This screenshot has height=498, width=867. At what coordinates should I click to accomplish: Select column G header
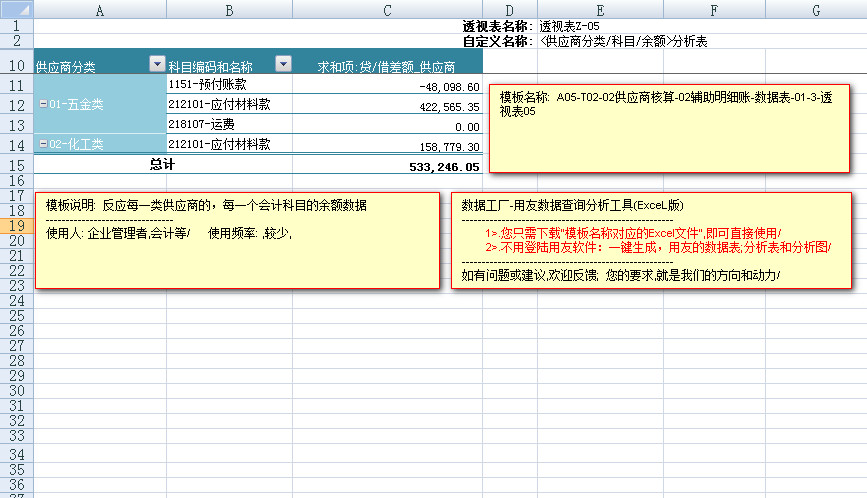[x=816, y=9]
